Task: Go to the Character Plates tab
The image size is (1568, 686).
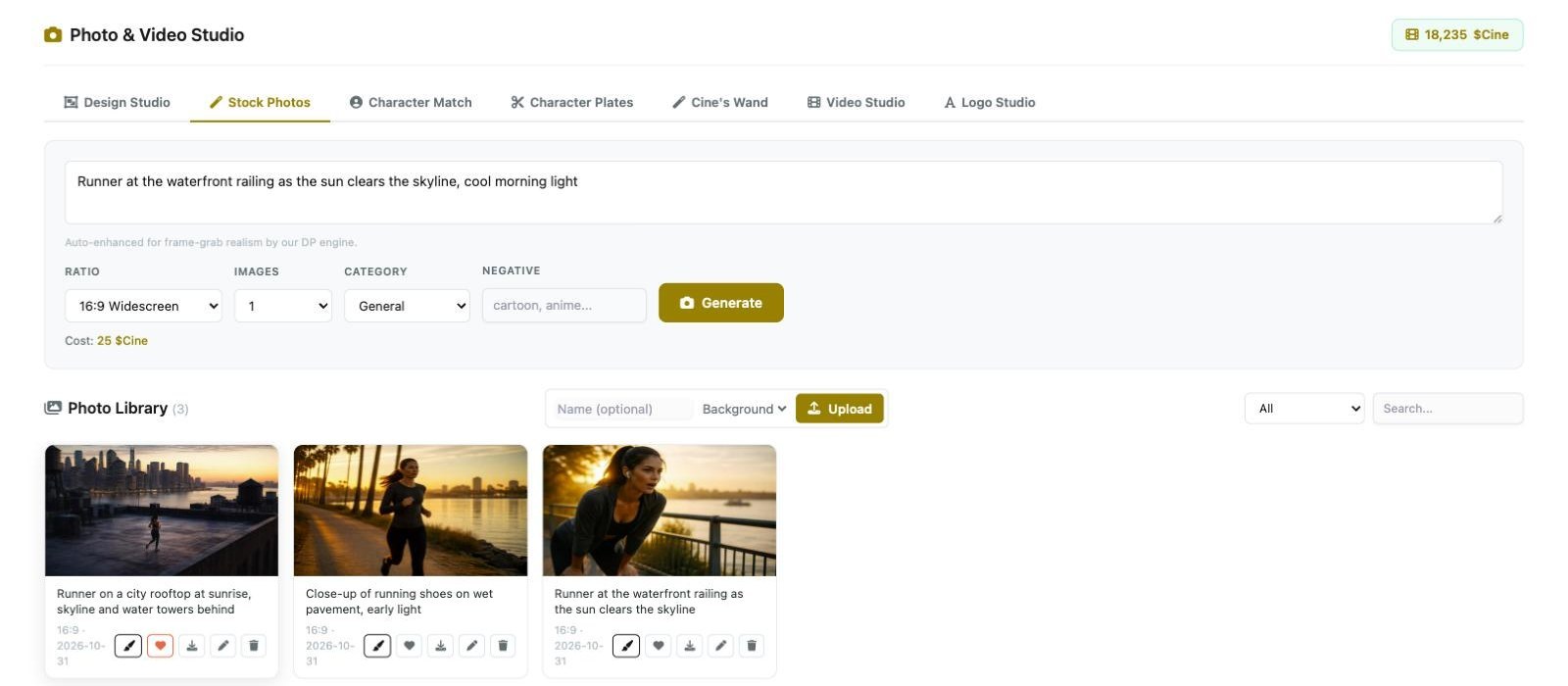Action: tap(572, 102)
